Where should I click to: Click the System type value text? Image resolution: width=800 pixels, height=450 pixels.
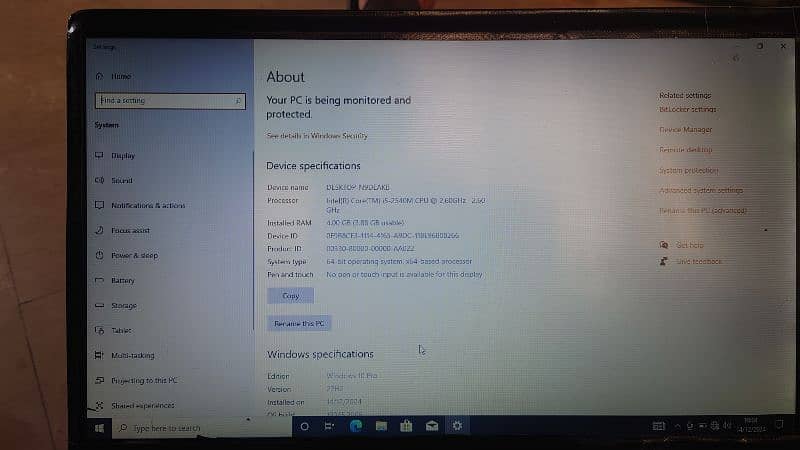399,262
